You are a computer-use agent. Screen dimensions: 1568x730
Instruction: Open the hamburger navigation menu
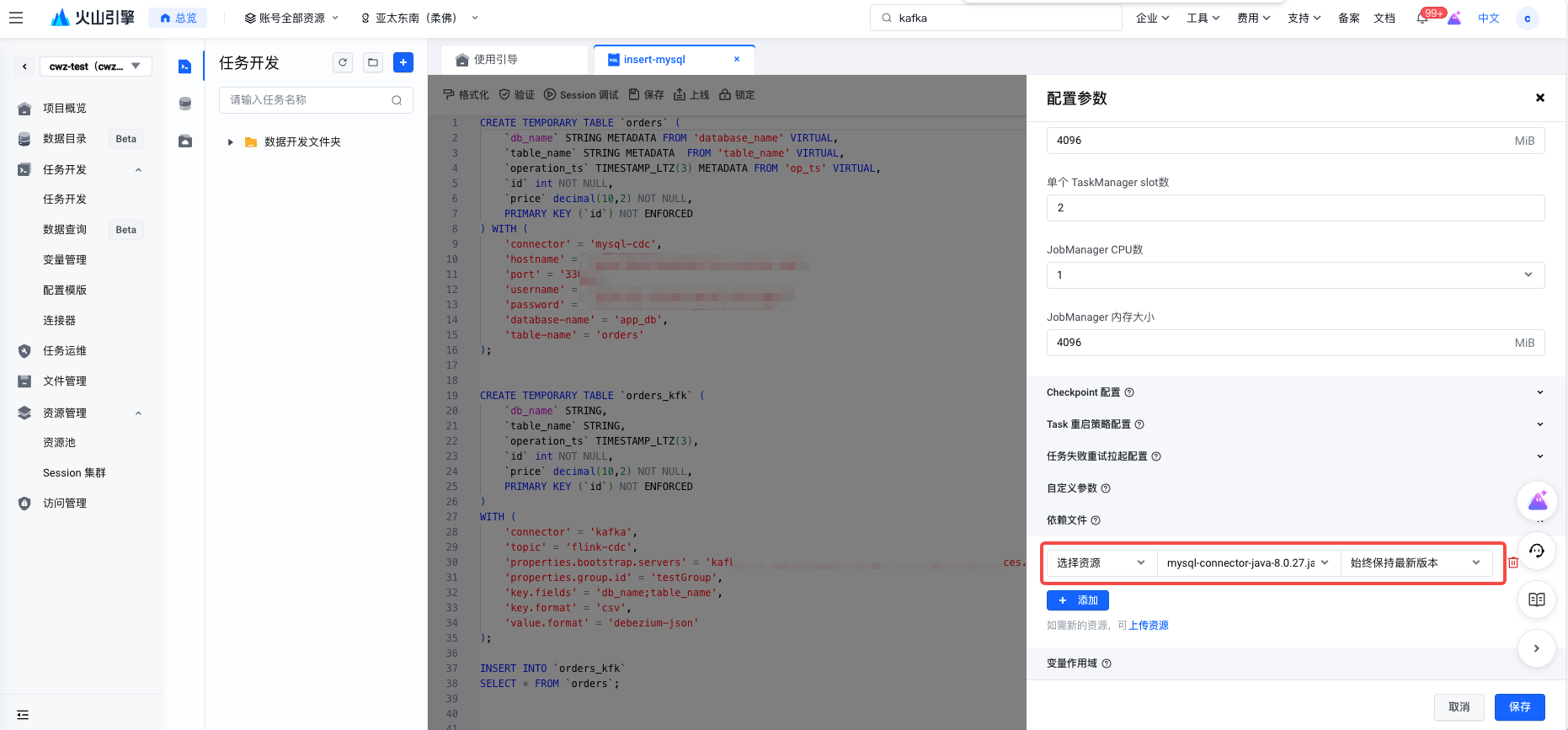tap(16, 18)
